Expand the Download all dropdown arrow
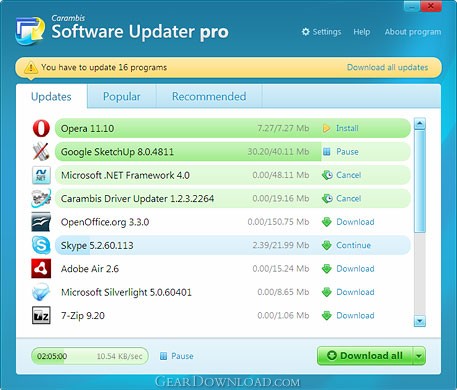This screenshot has height=390, width=457. [x=419, y=356]
